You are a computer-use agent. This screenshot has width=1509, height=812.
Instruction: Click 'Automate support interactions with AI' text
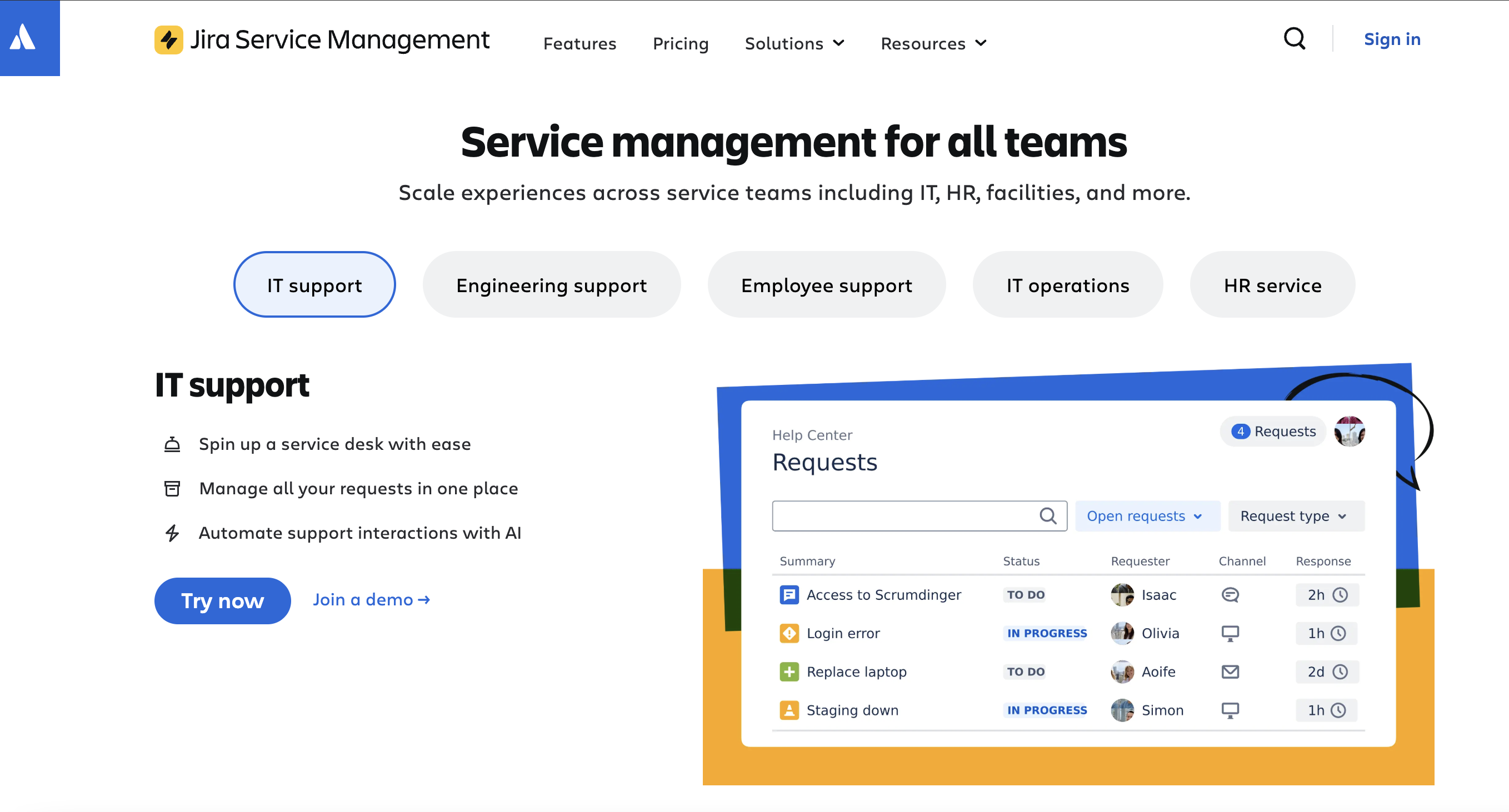[x=359, y=533]
